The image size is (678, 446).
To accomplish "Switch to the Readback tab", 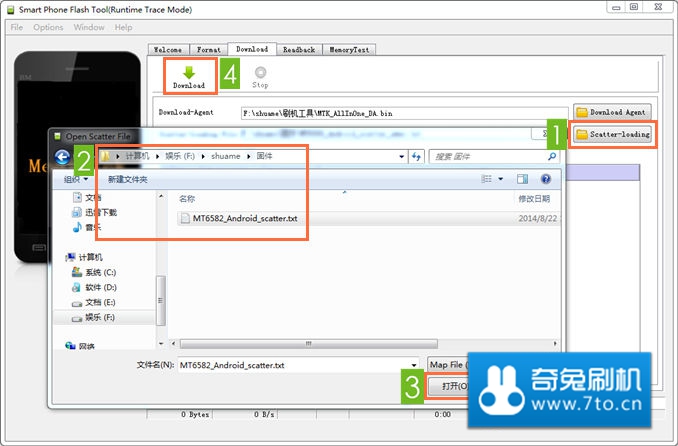I will point(298,49).
